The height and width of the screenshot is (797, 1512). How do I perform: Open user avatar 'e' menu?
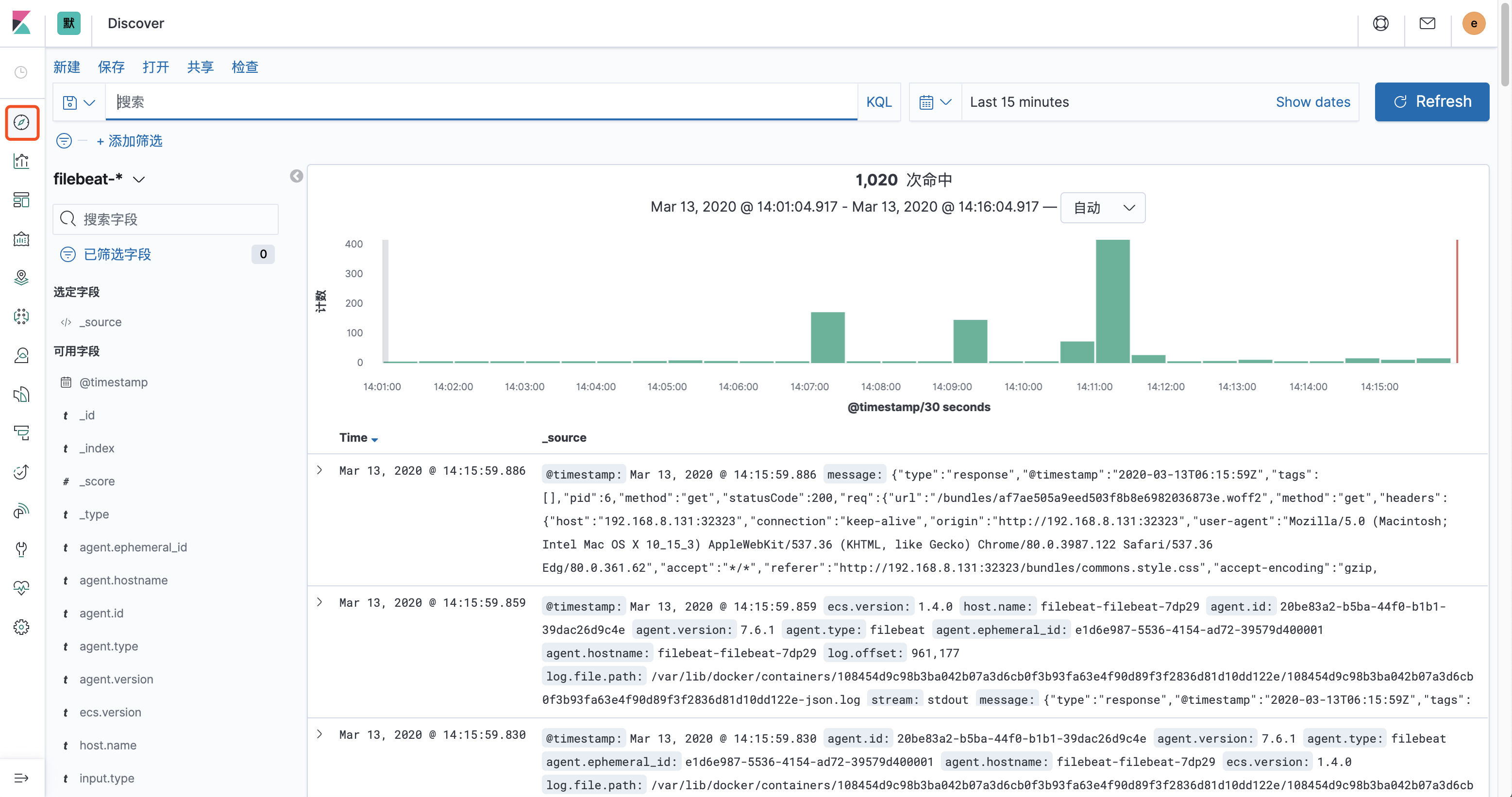[x=1474, y=23]
